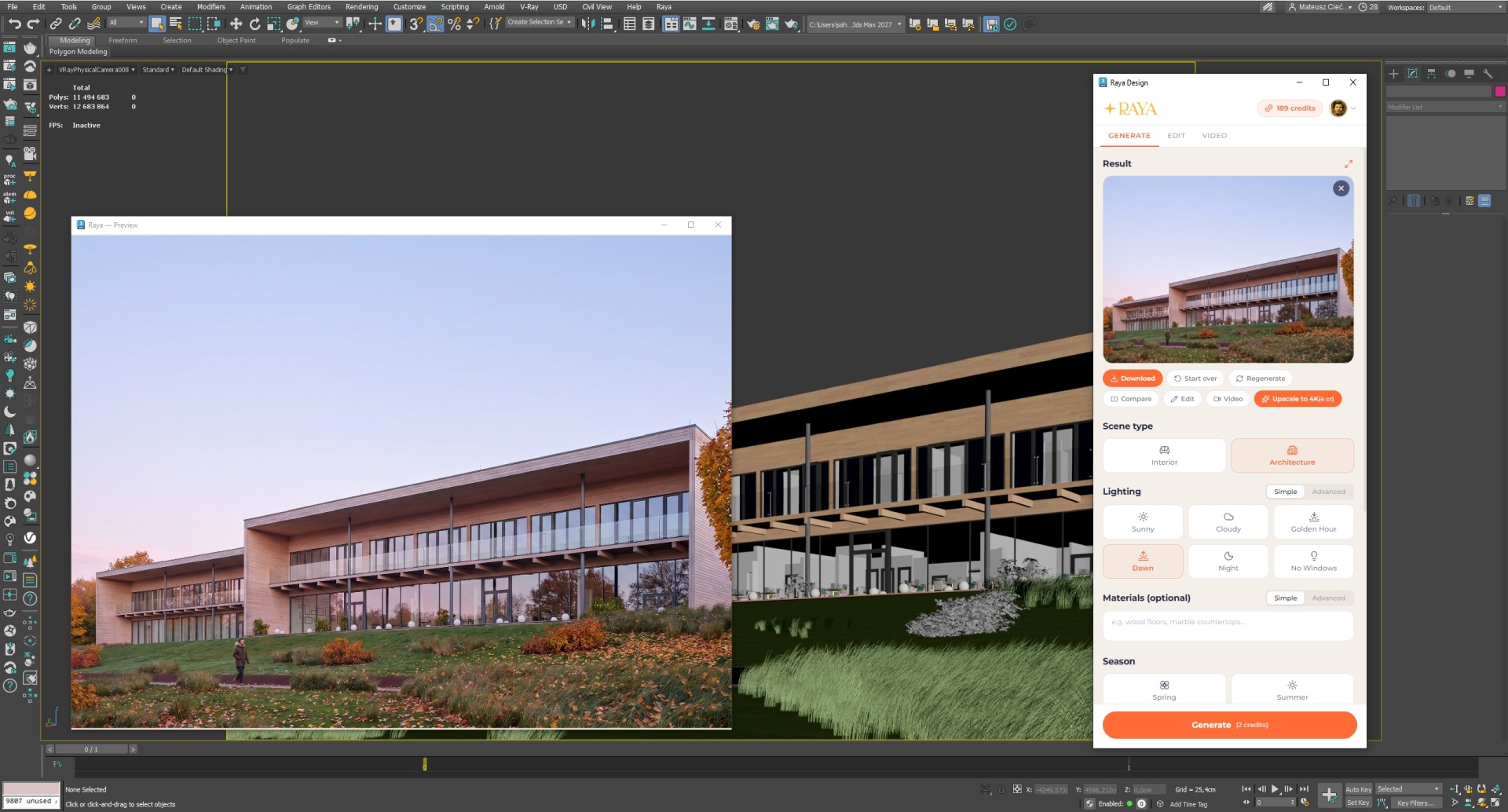Click the Play Animation button
The image size is (1508, 812).
(x=1275, y=789)
